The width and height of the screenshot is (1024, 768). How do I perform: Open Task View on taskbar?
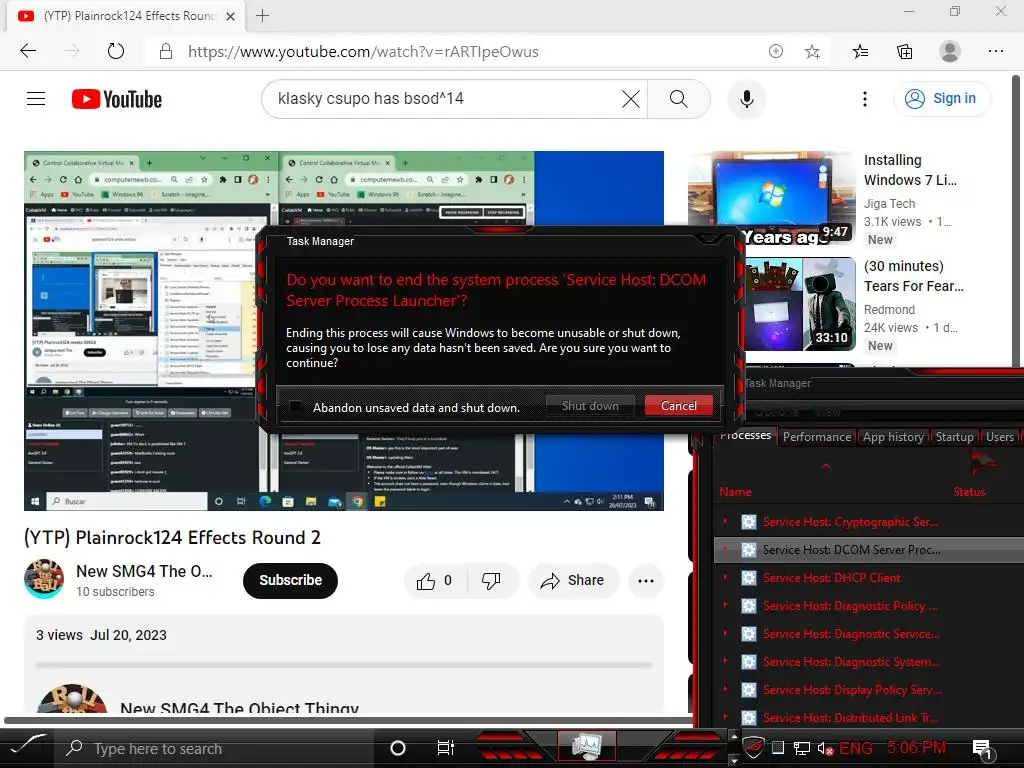point(445,748)
